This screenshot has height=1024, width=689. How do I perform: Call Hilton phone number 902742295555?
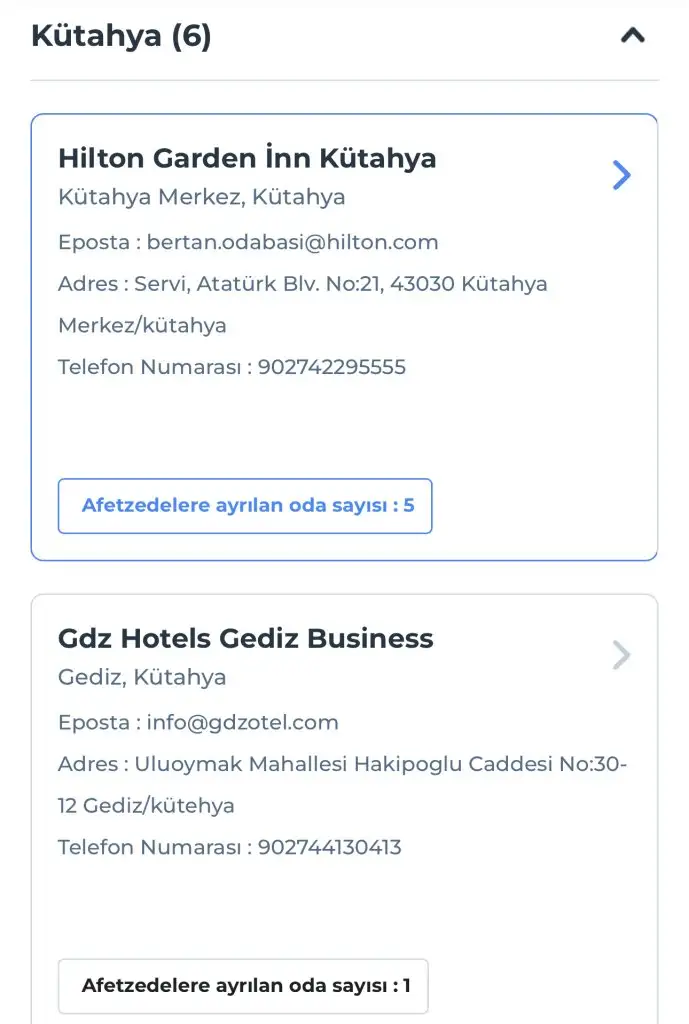(x=332, y=367)
